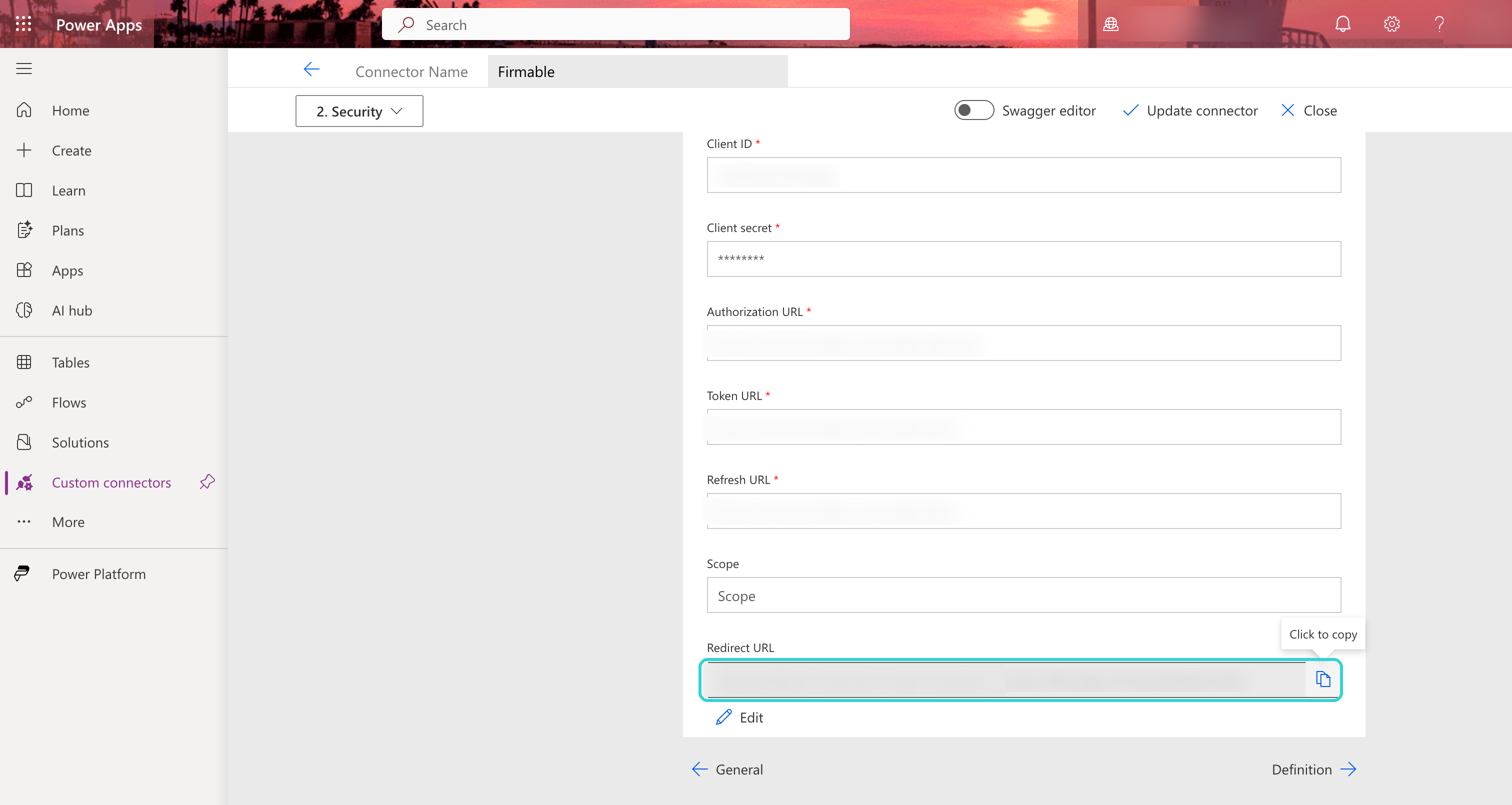Click the search magnifier icon
This screenshot has width=1512, height=805.
[406, 24]
